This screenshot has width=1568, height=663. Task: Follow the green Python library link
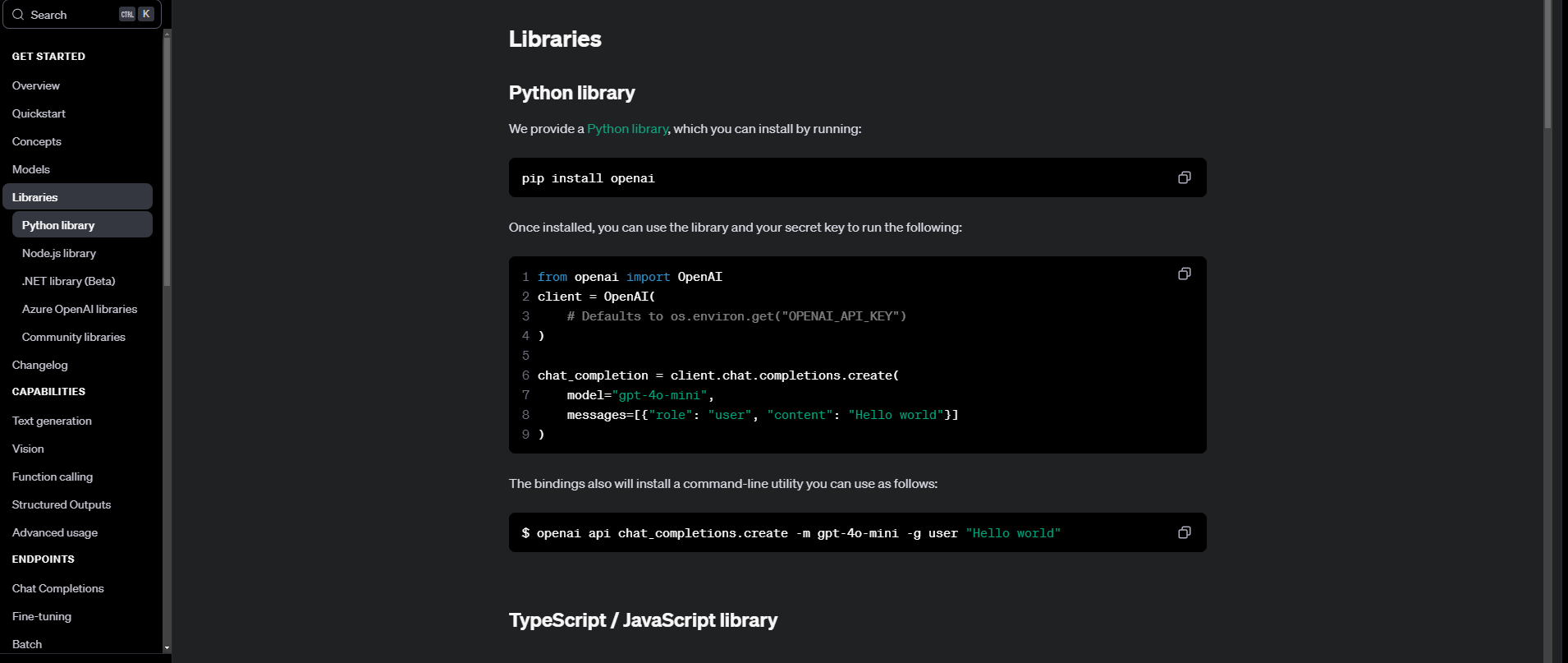click(627, 129)
